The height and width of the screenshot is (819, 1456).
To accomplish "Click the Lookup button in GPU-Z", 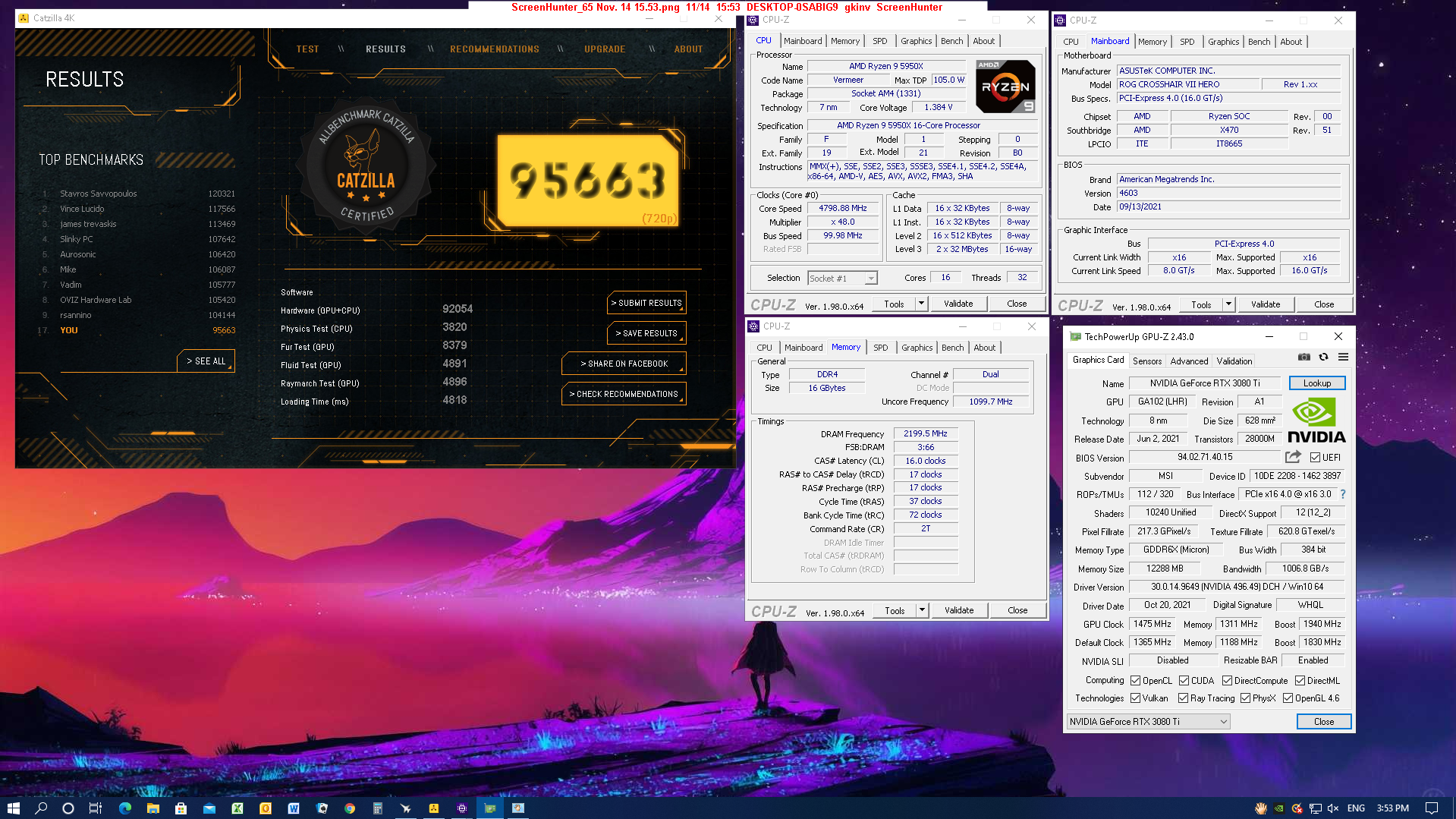I will 1316,383.
